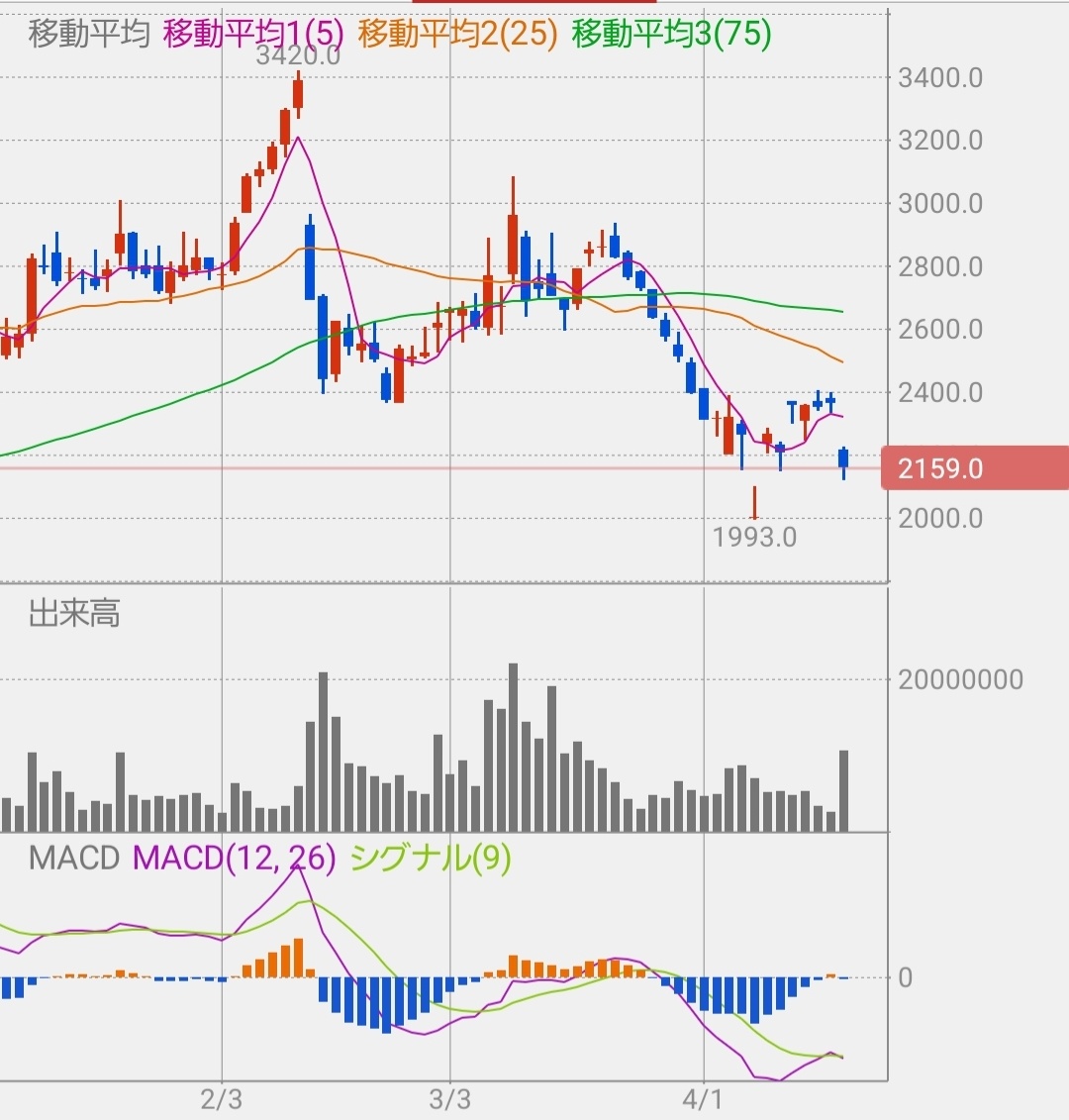Tap the 出来高 volume panel title
The width and height of the screenshot is (1069, 1120).
(x=74, y=614)
